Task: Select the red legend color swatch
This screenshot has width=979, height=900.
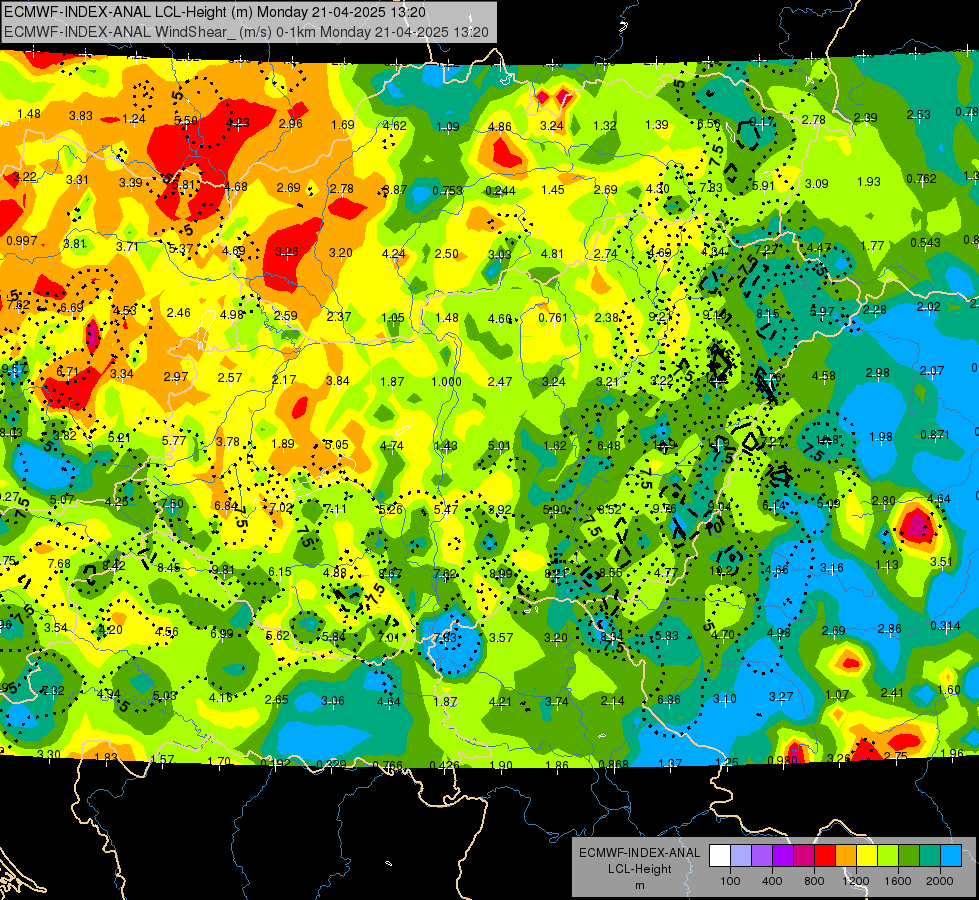Action: click(825, 856)
